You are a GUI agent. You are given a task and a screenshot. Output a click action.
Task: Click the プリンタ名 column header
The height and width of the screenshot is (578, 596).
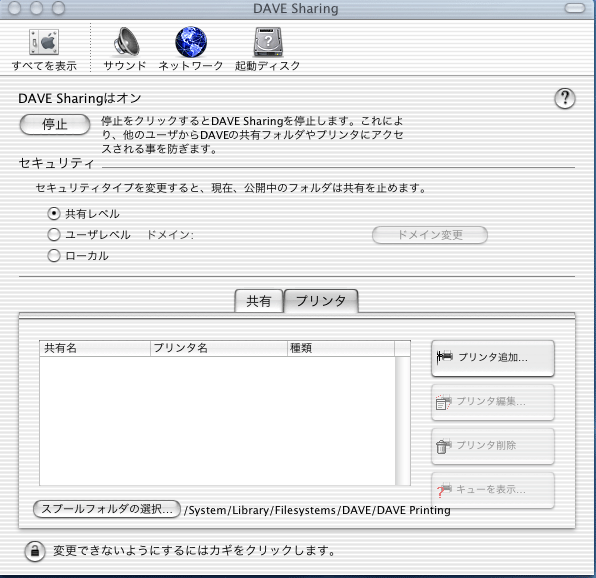click(219, 348)
